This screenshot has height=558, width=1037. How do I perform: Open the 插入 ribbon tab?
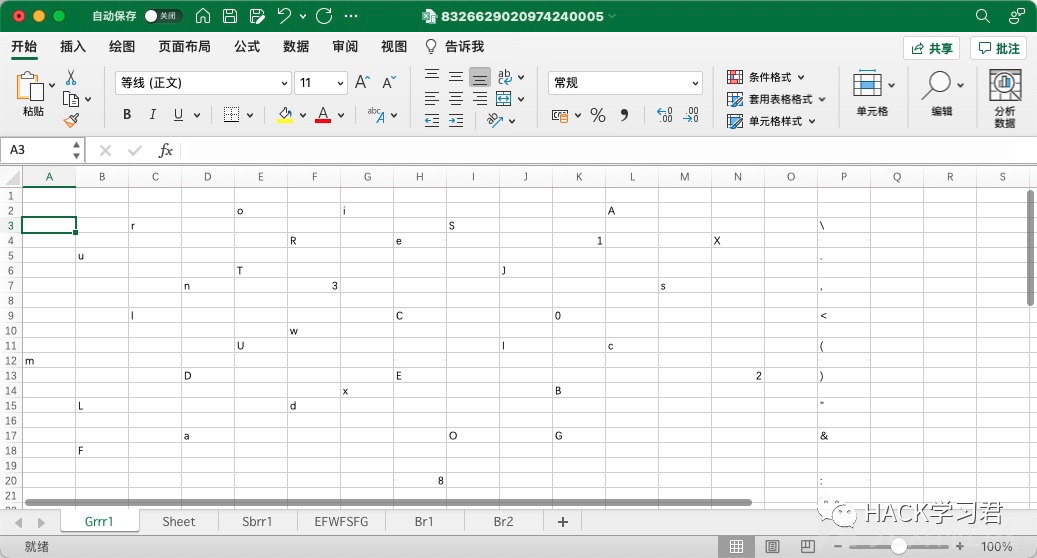(x=73, y=46)
